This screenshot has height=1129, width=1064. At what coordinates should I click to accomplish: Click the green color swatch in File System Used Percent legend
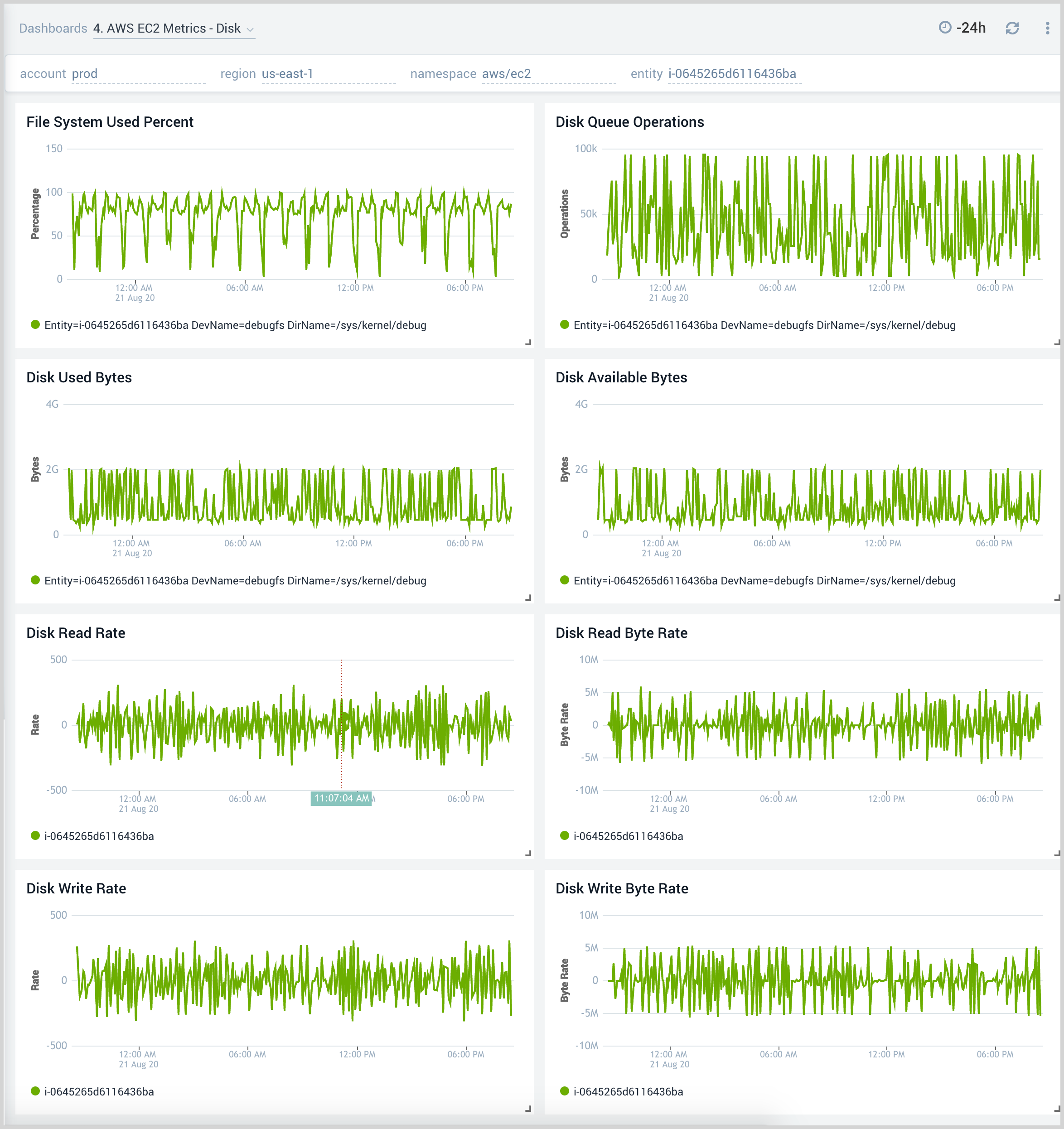coord(34,325)
